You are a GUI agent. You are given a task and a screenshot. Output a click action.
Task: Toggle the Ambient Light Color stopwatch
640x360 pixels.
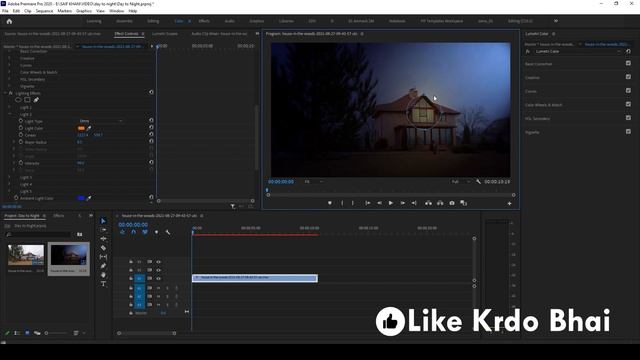point(16,198)
